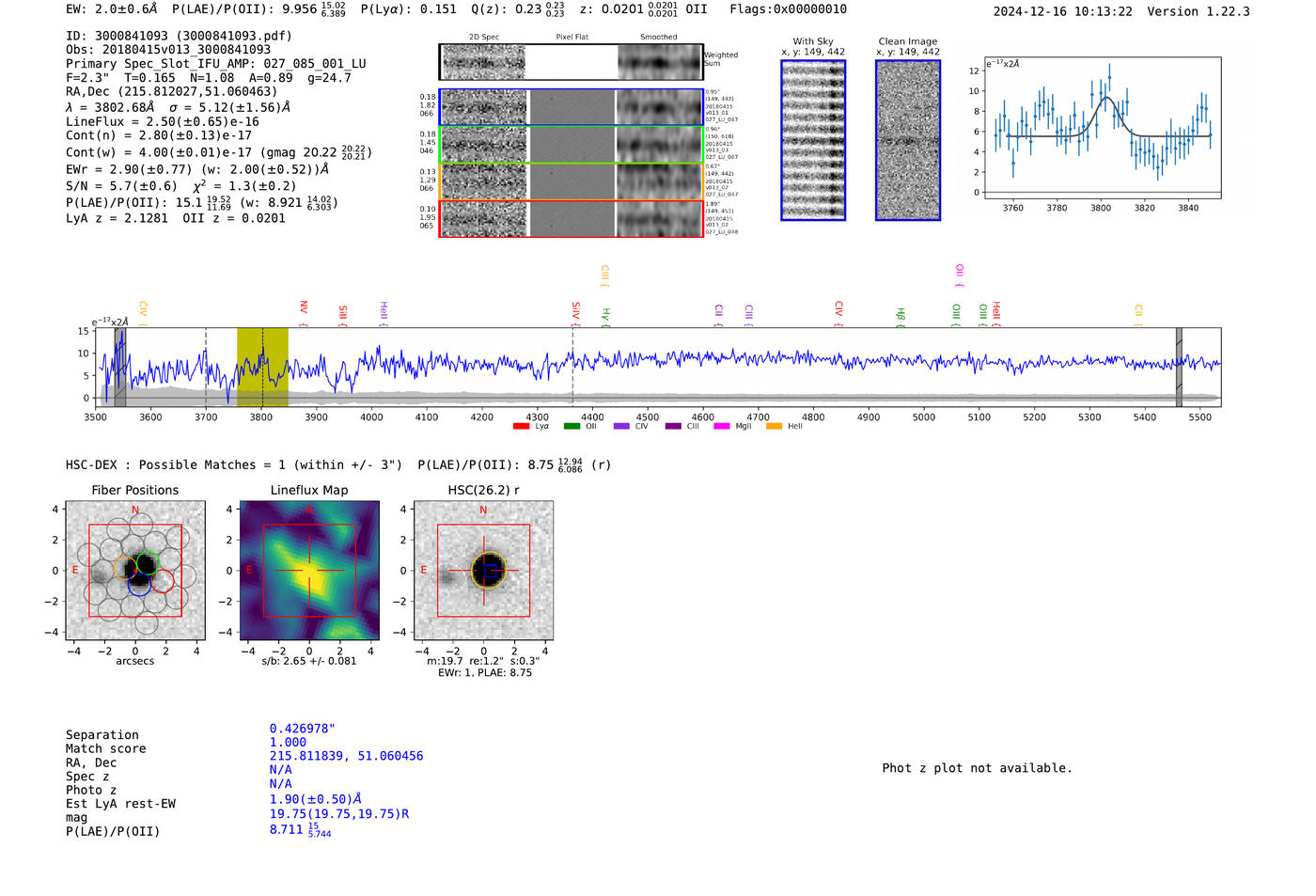Select the green OII legend swatch
Image resolution: width=1316 pixels, height=896 pixels.
tap(572, 427)
